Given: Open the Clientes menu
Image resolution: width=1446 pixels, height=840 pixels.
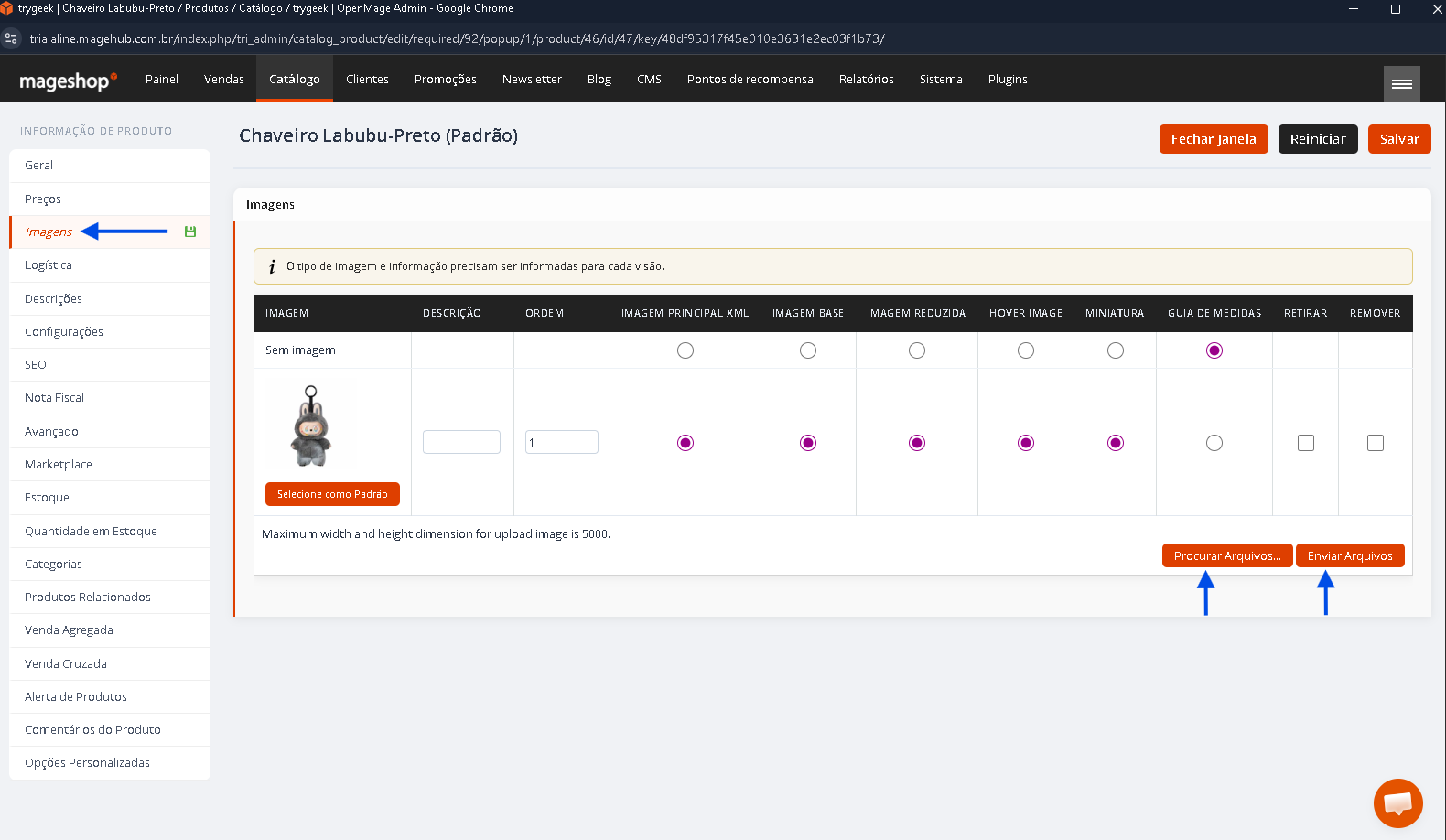Looking at the screenshot, I should click(367, 80).
